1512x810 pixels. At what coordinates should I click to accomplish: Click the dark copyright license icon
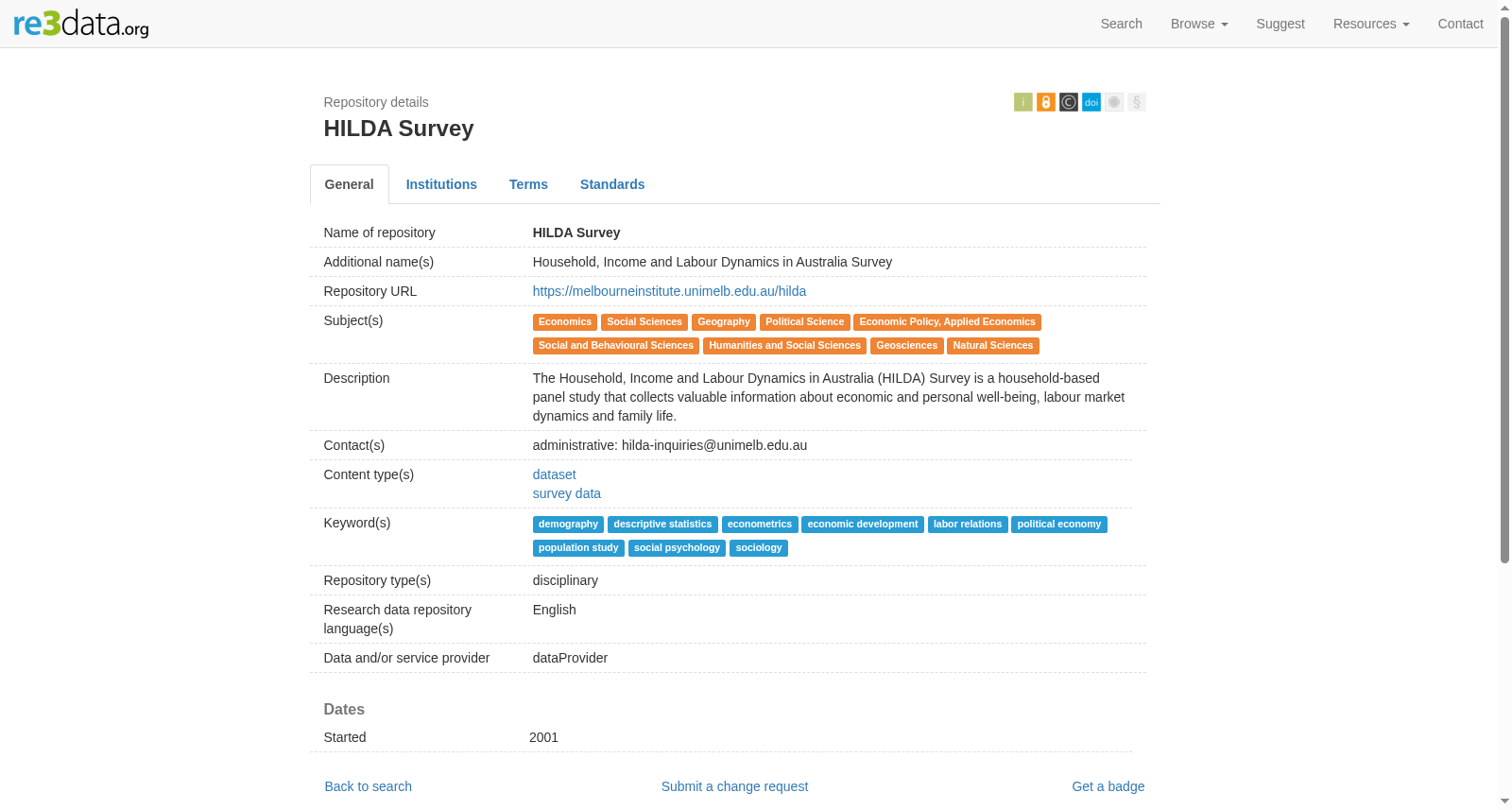[x=1068, y=102]
